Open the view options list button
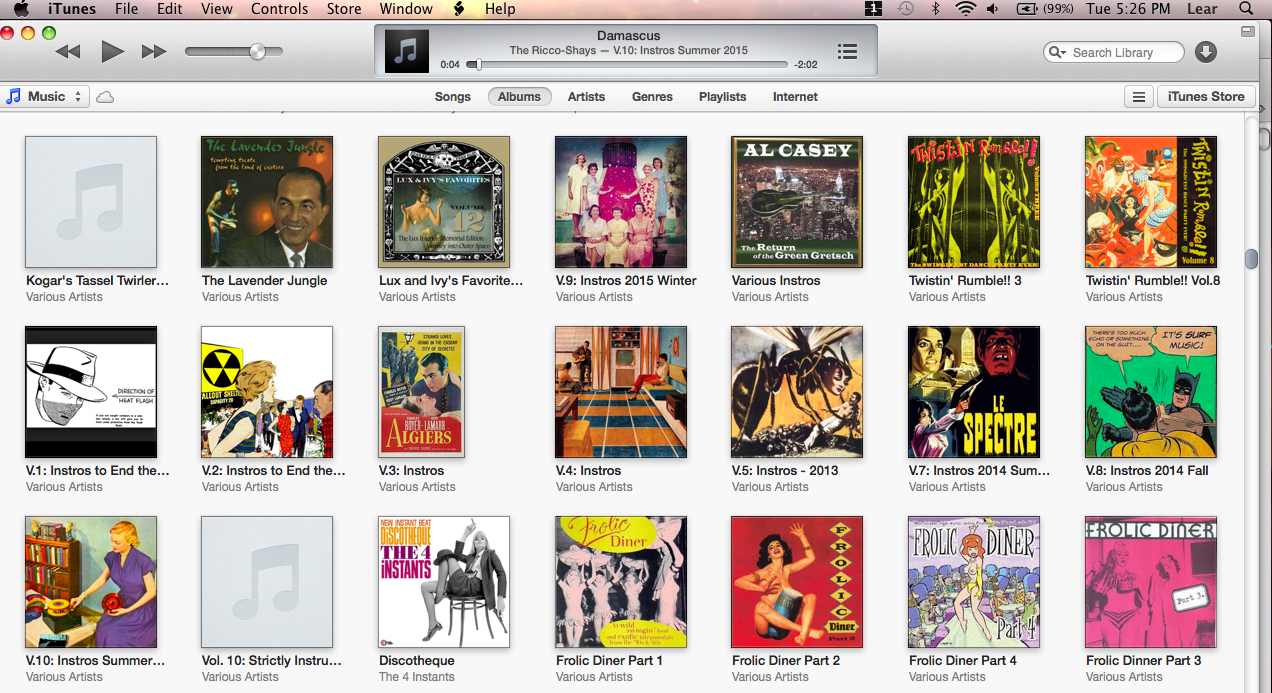Viewport: 1272px width, 693px height. (x=1138, y=97)
